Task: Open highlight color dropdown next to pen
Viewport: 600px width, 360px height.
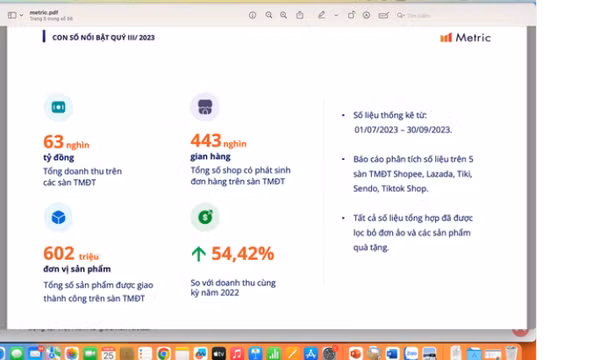Action: [x=336, y=16]
